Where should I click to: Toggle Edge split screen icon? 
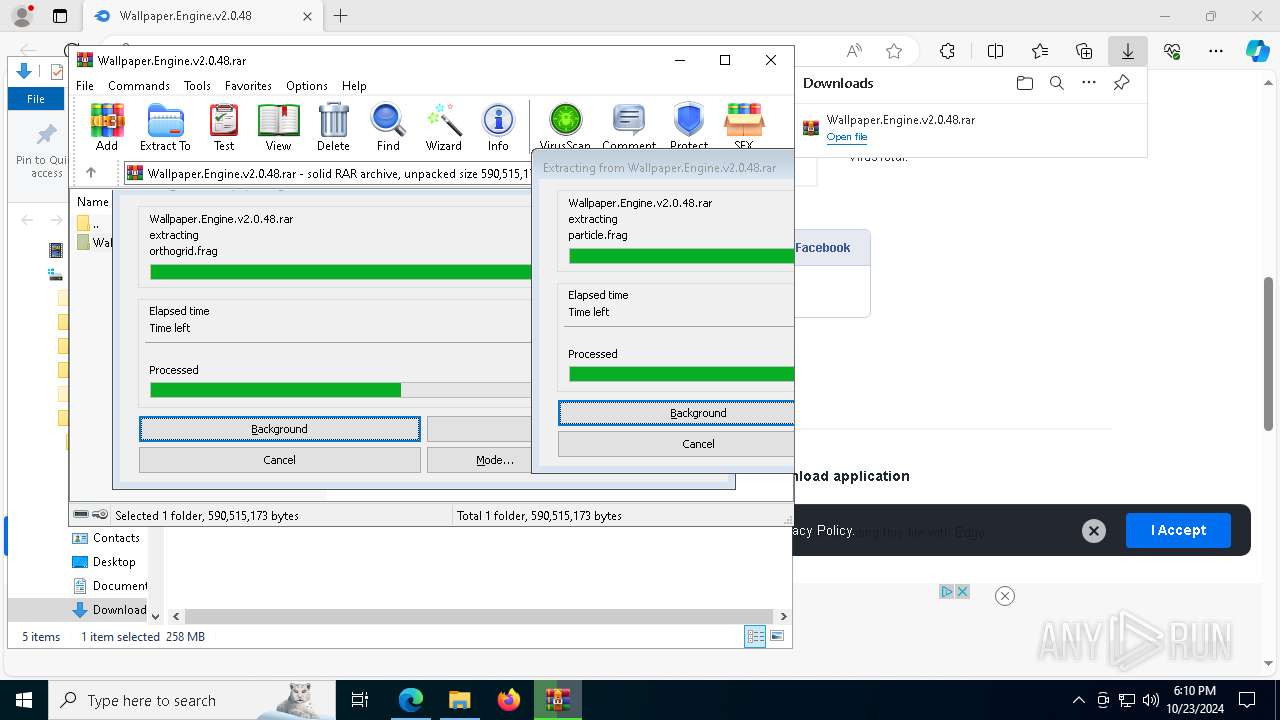tap(995, 51)
